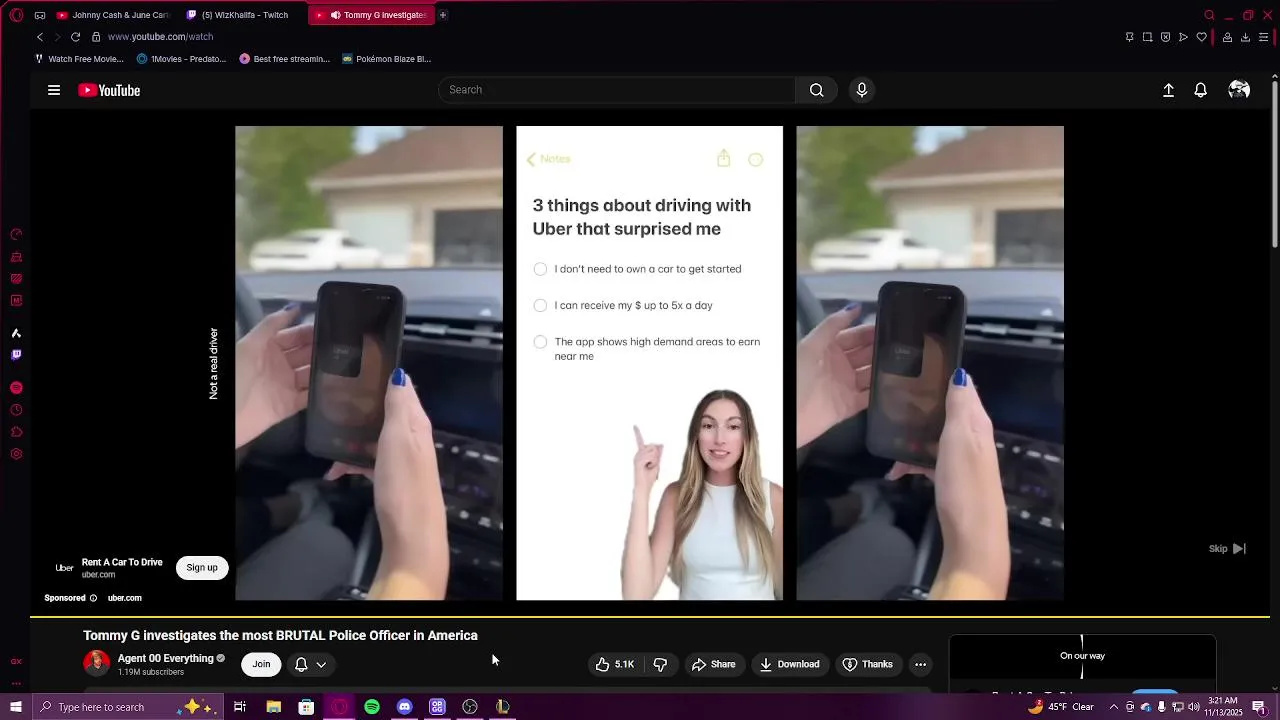
Task: Join the Agent 00 Everything channel
Action: point(261,664)
